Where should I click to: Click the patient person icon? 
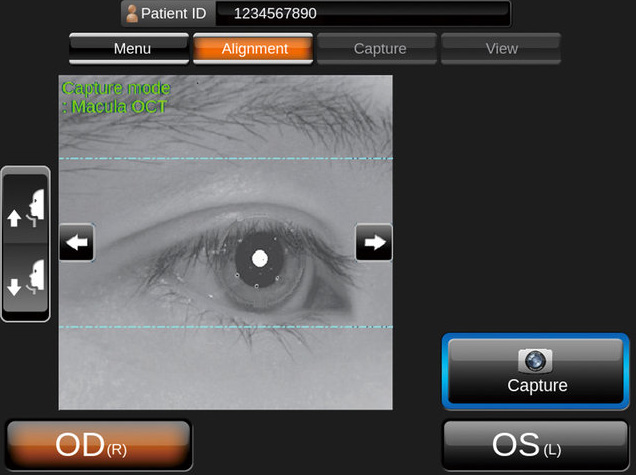point(131,14)
